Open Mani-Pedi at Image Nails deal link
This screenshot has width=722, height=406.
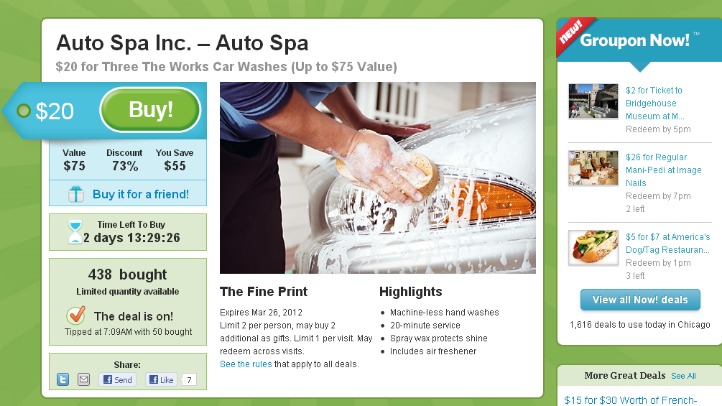pos(663,170)
